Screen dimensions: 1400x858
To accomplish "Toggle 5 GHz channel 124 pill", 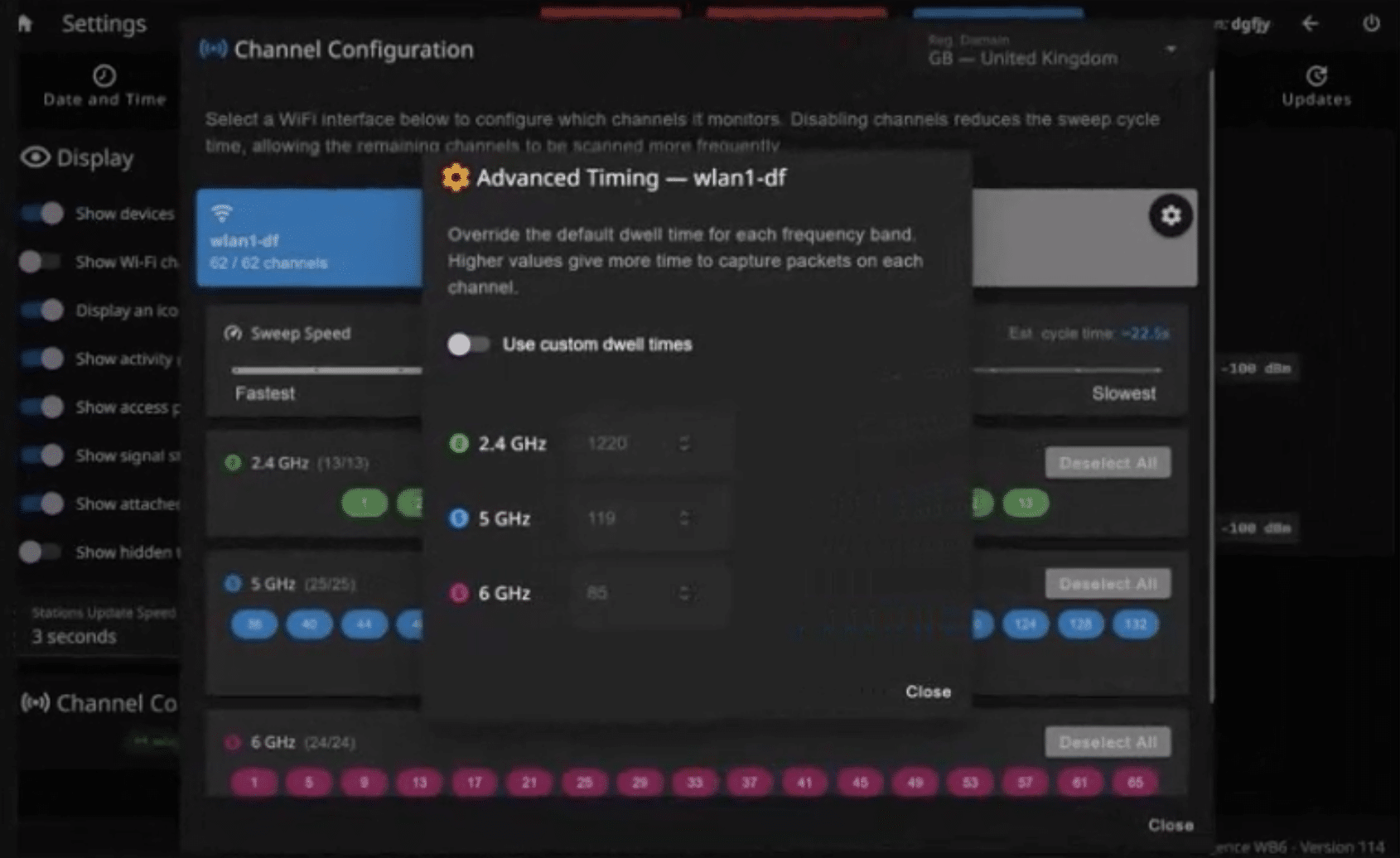I will pos(1026,624).
